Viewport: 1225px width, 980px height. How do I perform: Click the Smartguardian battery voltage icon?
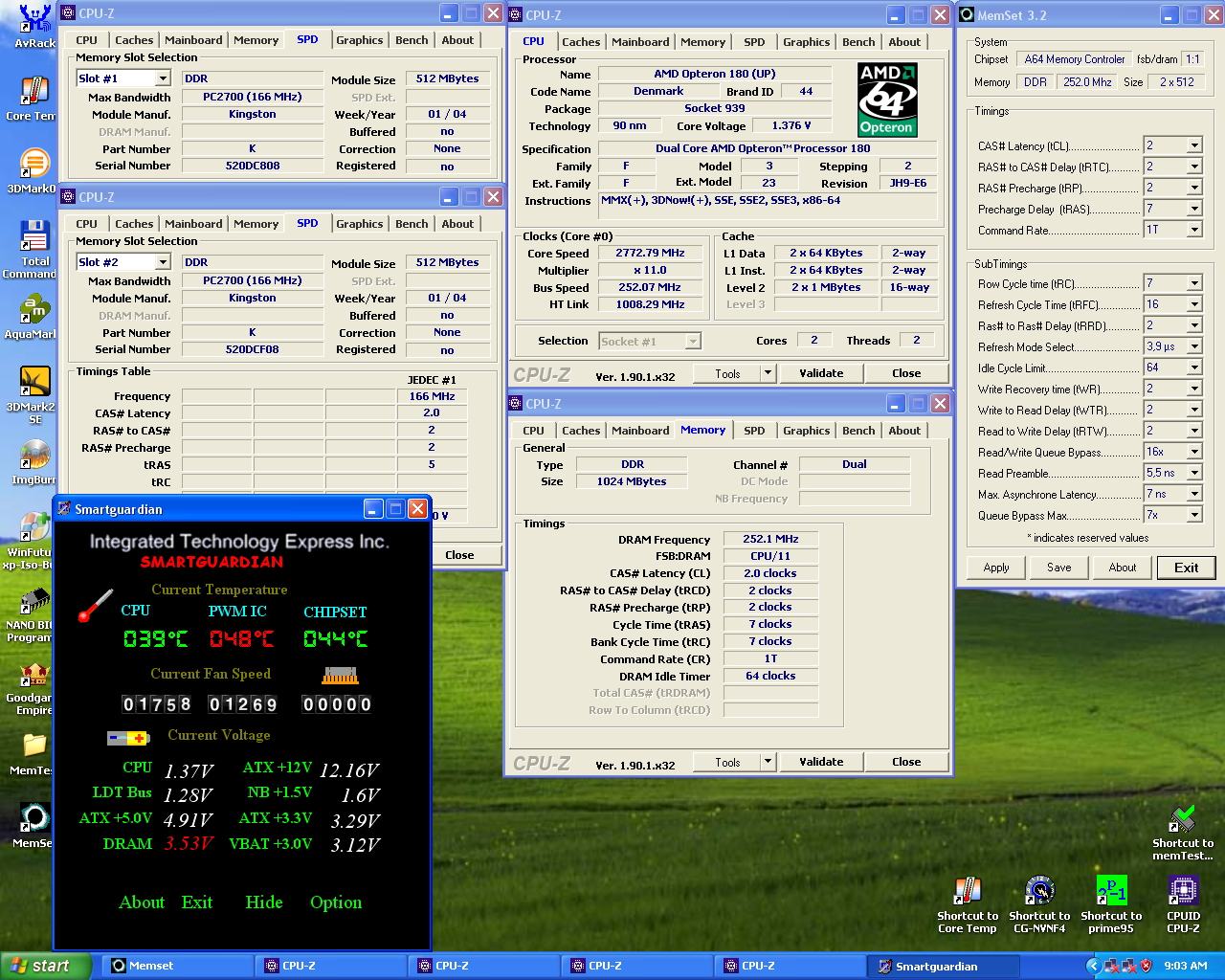coord(128,738)
